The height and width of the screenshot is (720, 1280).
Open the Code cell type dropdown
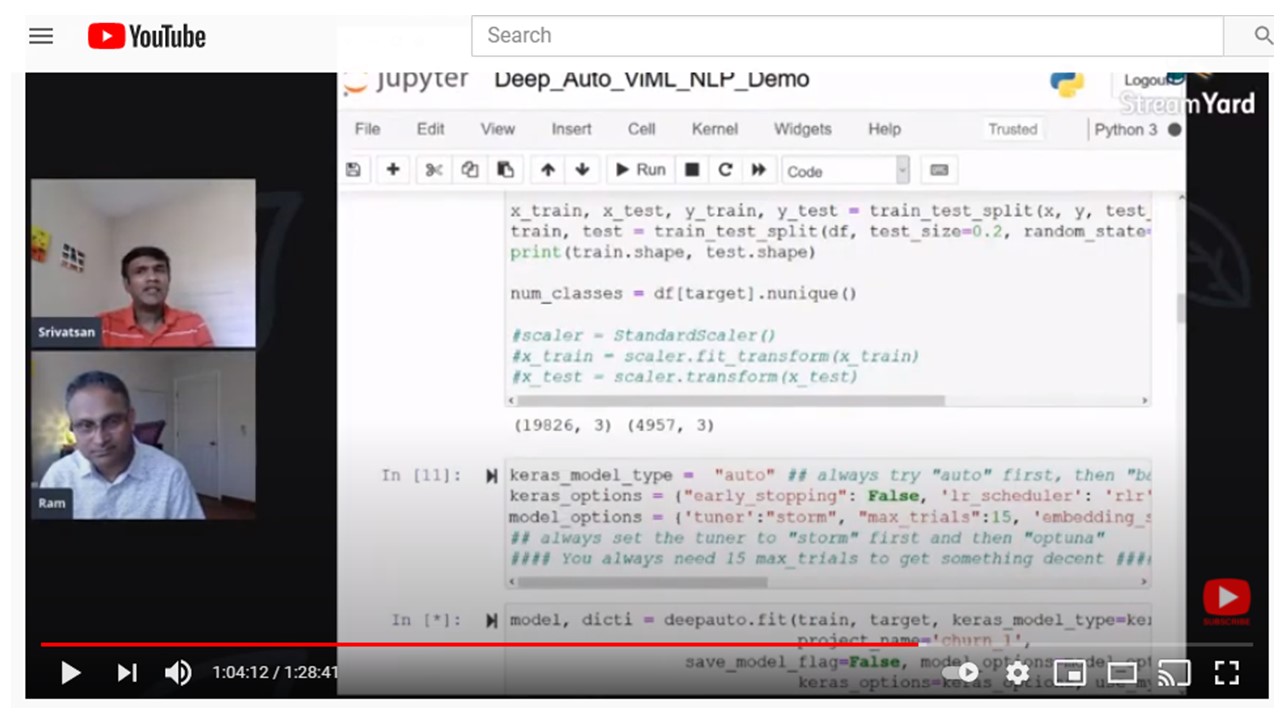click(846, 171)
